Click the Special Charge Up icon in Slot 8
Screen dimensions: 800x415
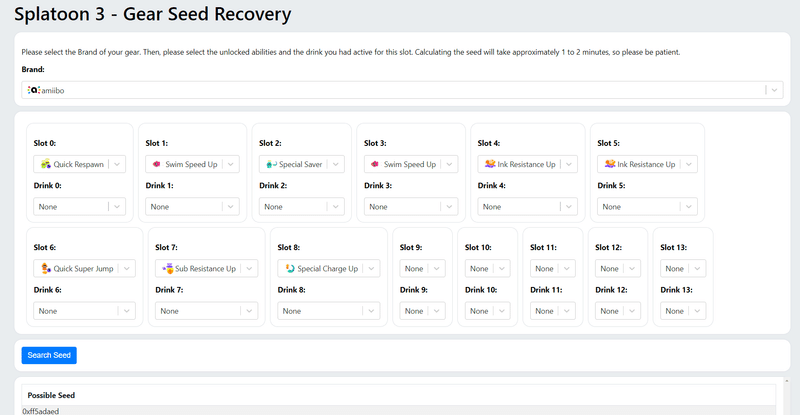click(290, 268)
